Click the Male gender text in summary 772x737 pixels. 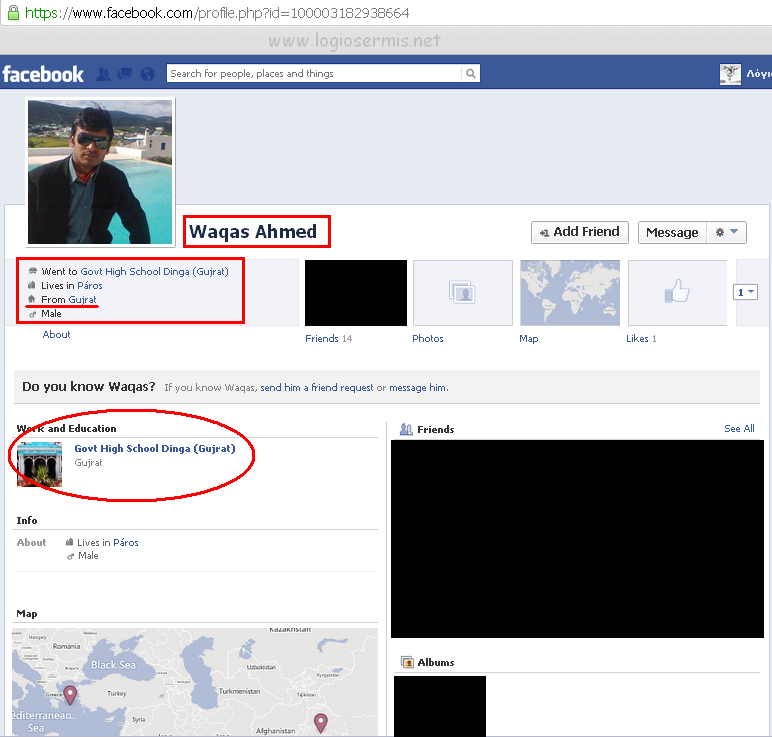tap(51, 314)
